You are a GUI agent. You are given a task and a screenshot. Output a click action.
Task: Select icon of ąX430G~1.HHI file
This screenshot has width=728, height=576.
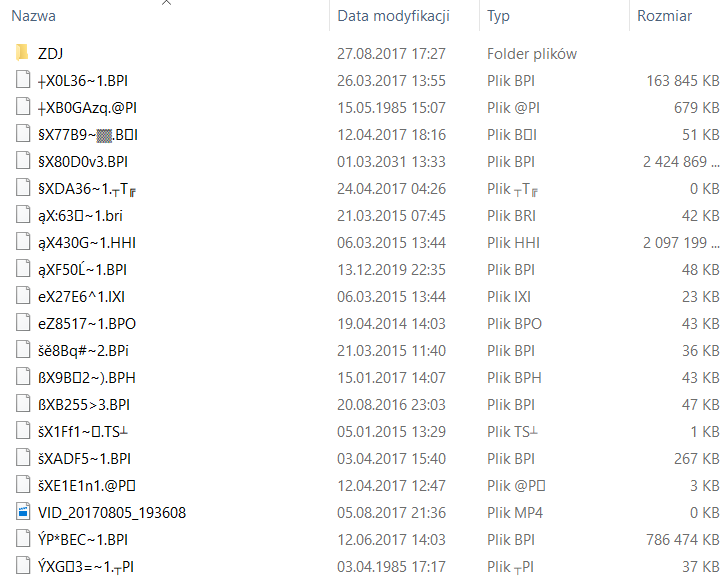23,242
